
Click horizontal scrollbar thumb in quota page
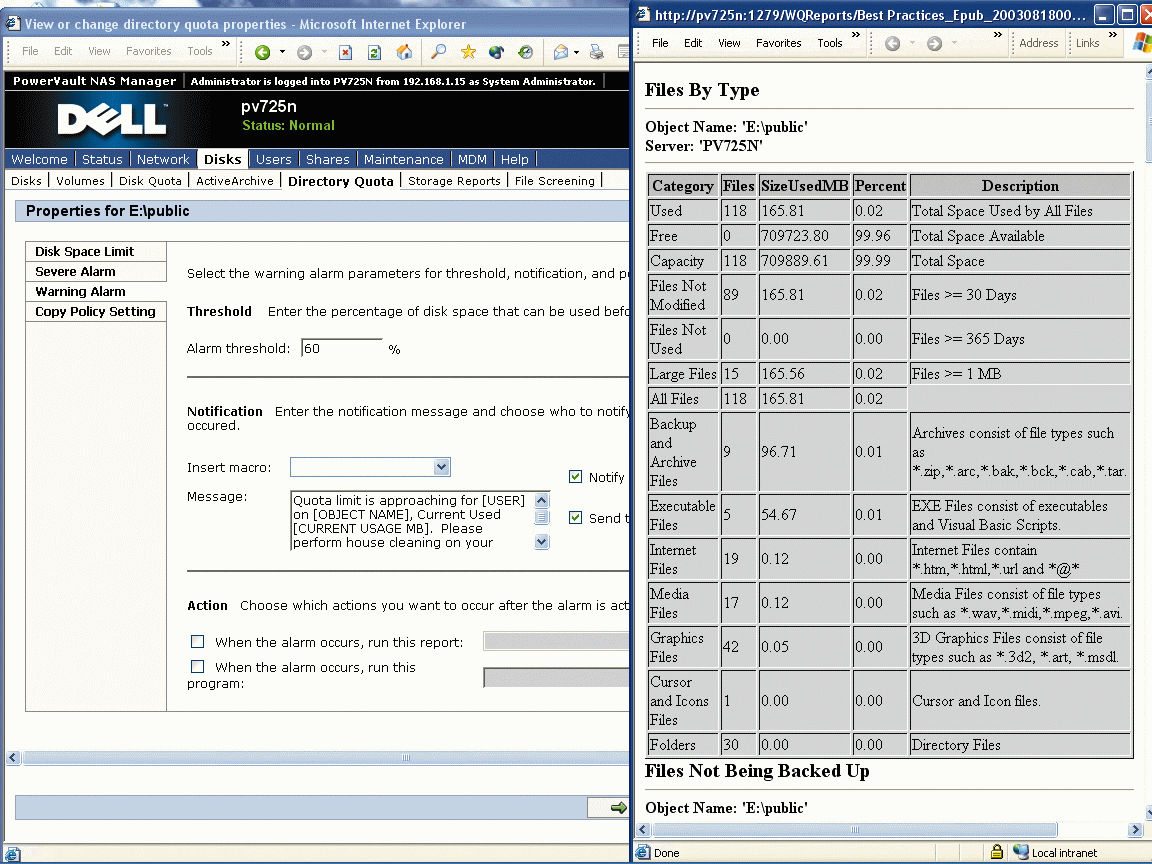point(405,757)
